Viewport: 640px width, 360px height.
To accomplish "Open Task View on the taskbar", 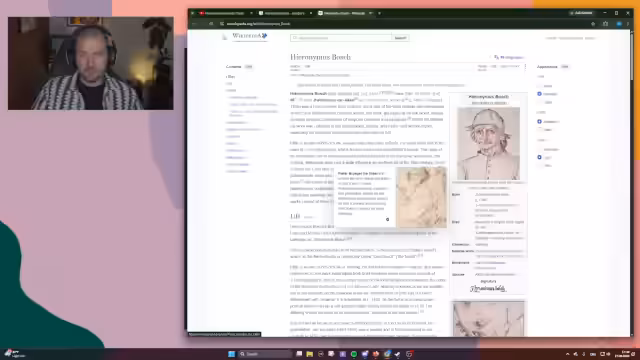I will click(299, 354).
